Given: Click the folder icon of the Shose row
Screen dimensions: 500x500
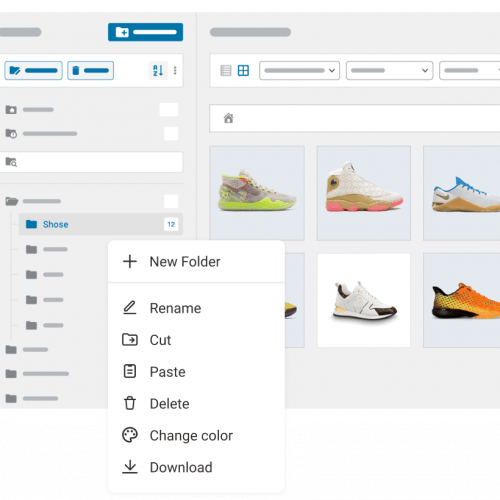Looking at the screenshot, I should coord(31,224).
